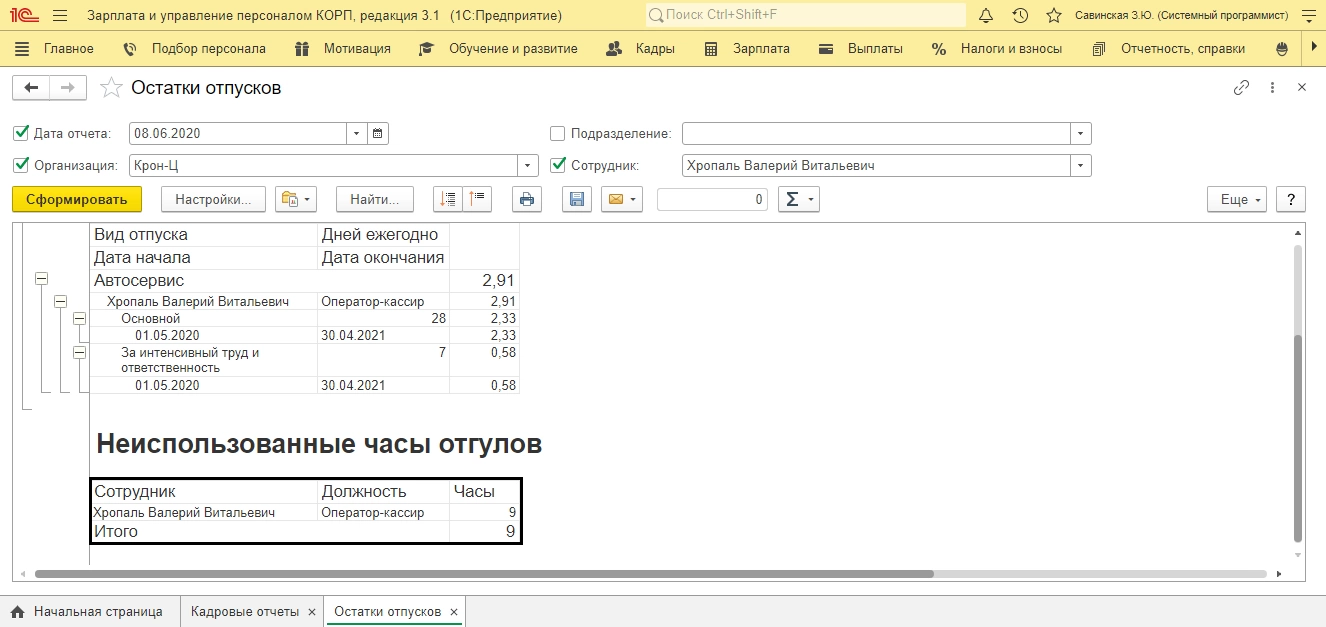1326x627 pixels.
Task: Switch to Кадровые отчеты tab
Action: (244, 612)
